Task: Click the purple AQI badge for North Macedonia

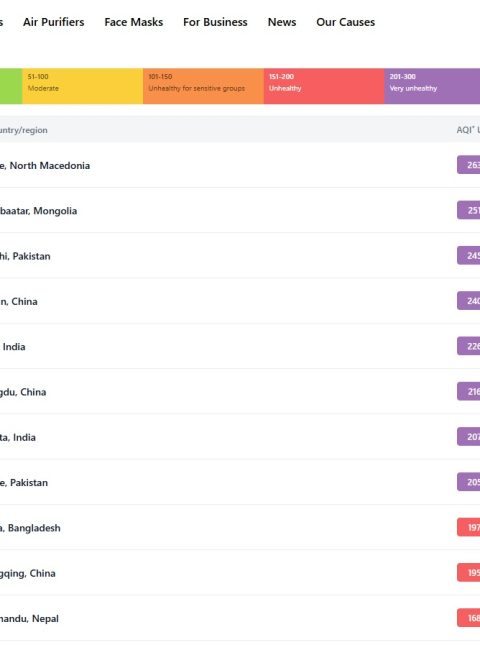Action: pyautogui.click(x=468, y=165)
